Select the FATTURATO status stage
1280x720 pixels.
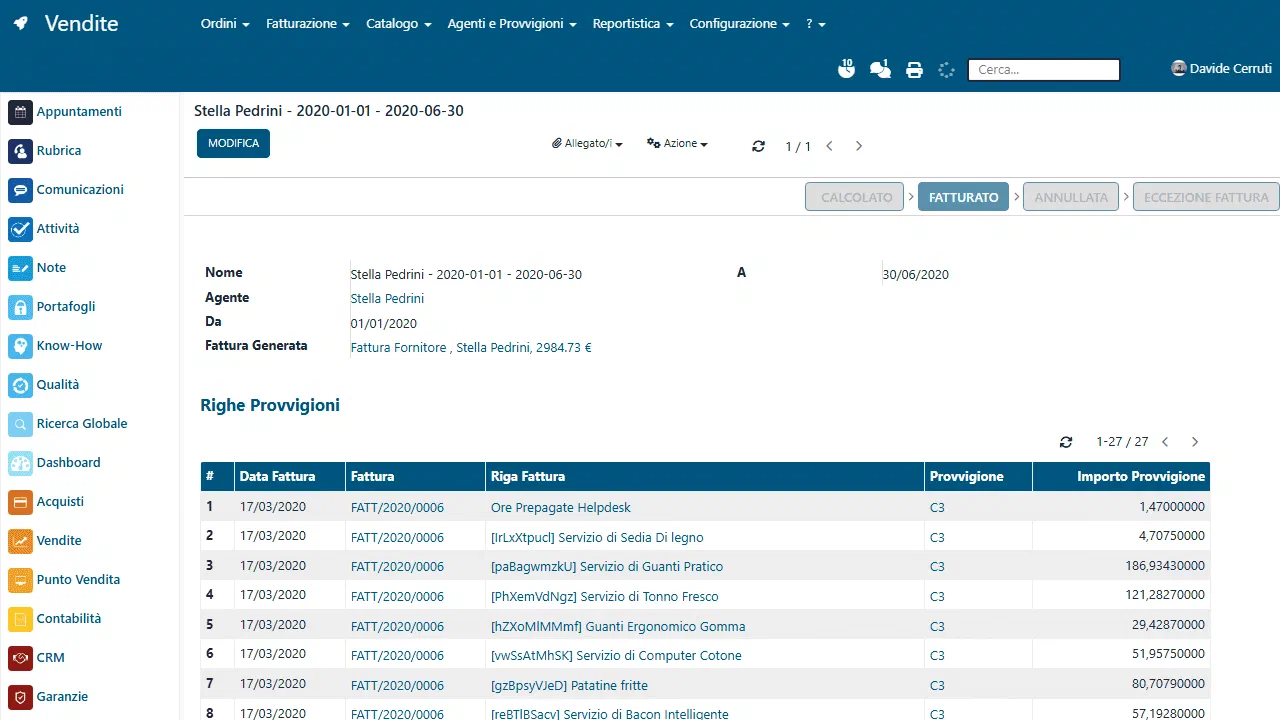(963, 197)
